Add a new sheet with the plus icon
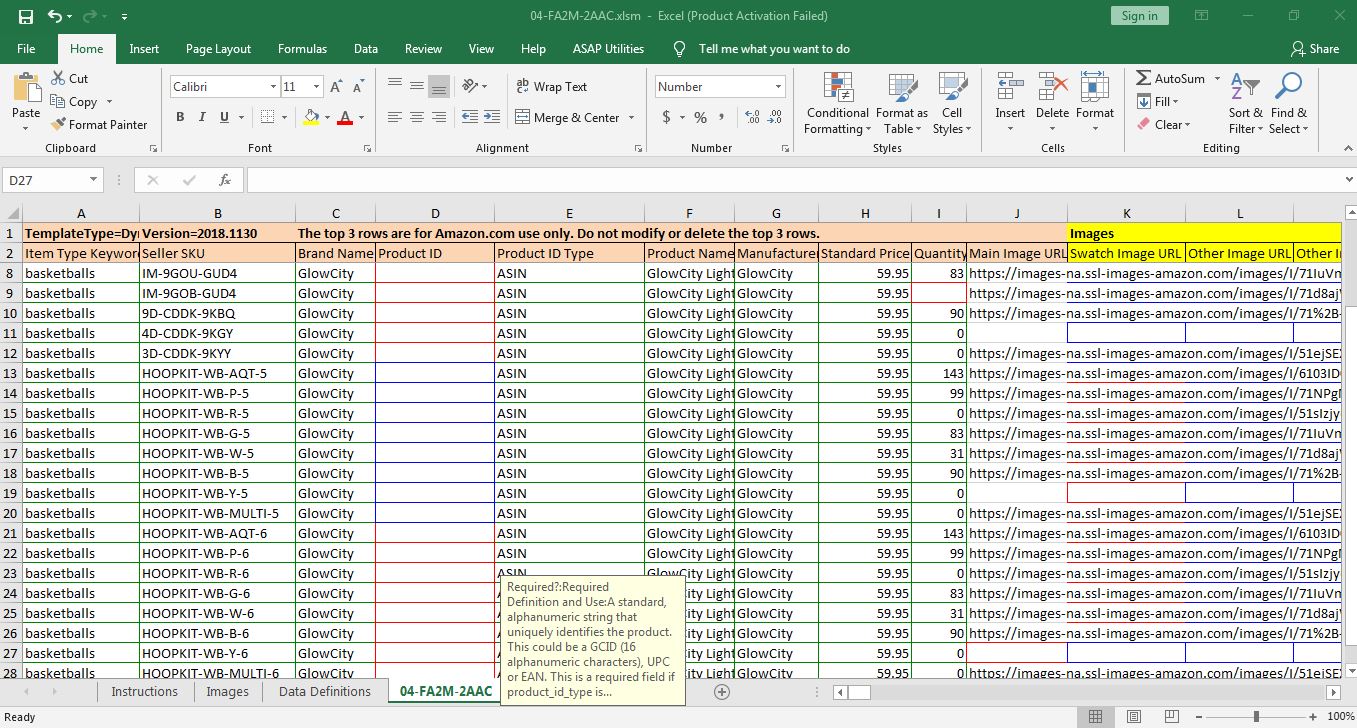The width and height of the screenshot is (1357, 728). (x=722, y=692)
